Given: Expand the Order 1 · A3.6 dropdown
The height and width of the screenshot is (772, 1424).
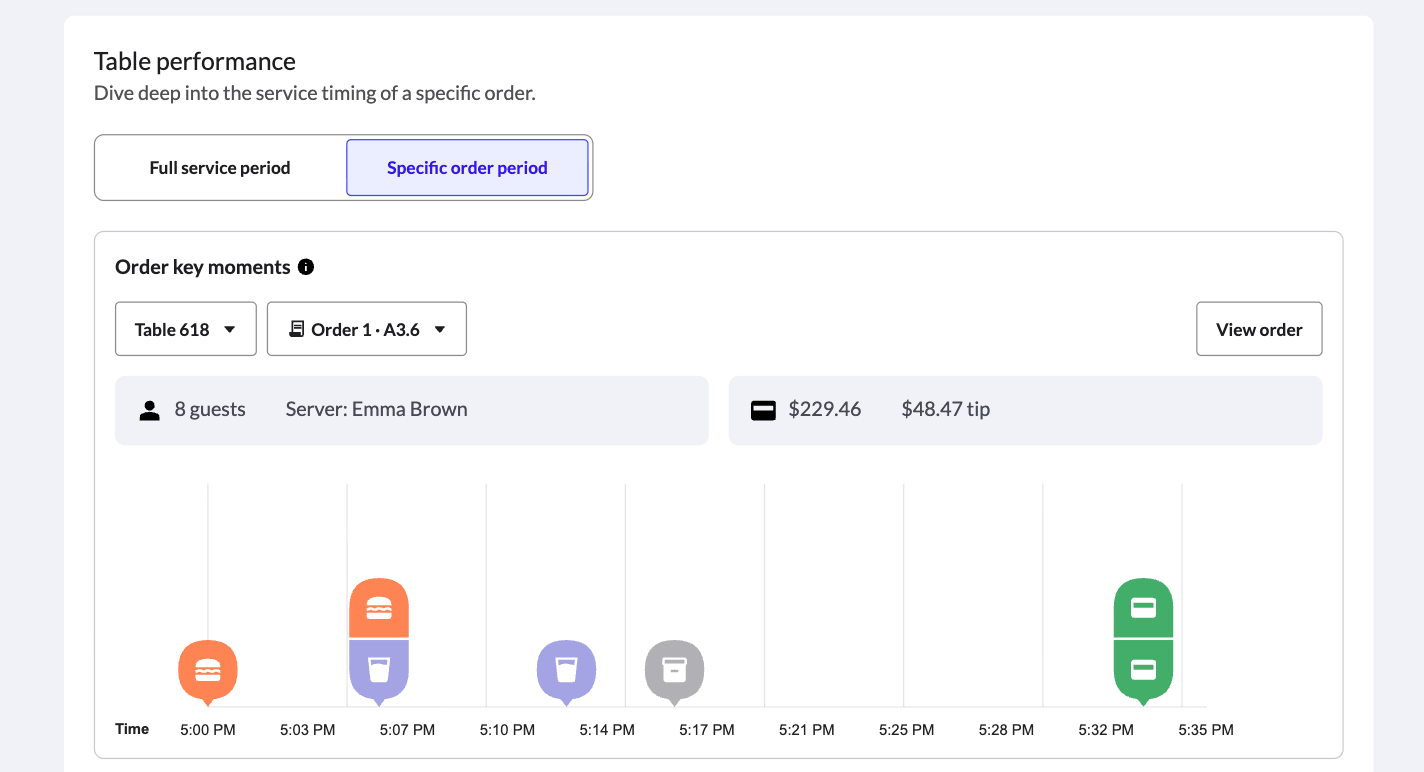Looking at the screenshot, I should tap(366, 329).
